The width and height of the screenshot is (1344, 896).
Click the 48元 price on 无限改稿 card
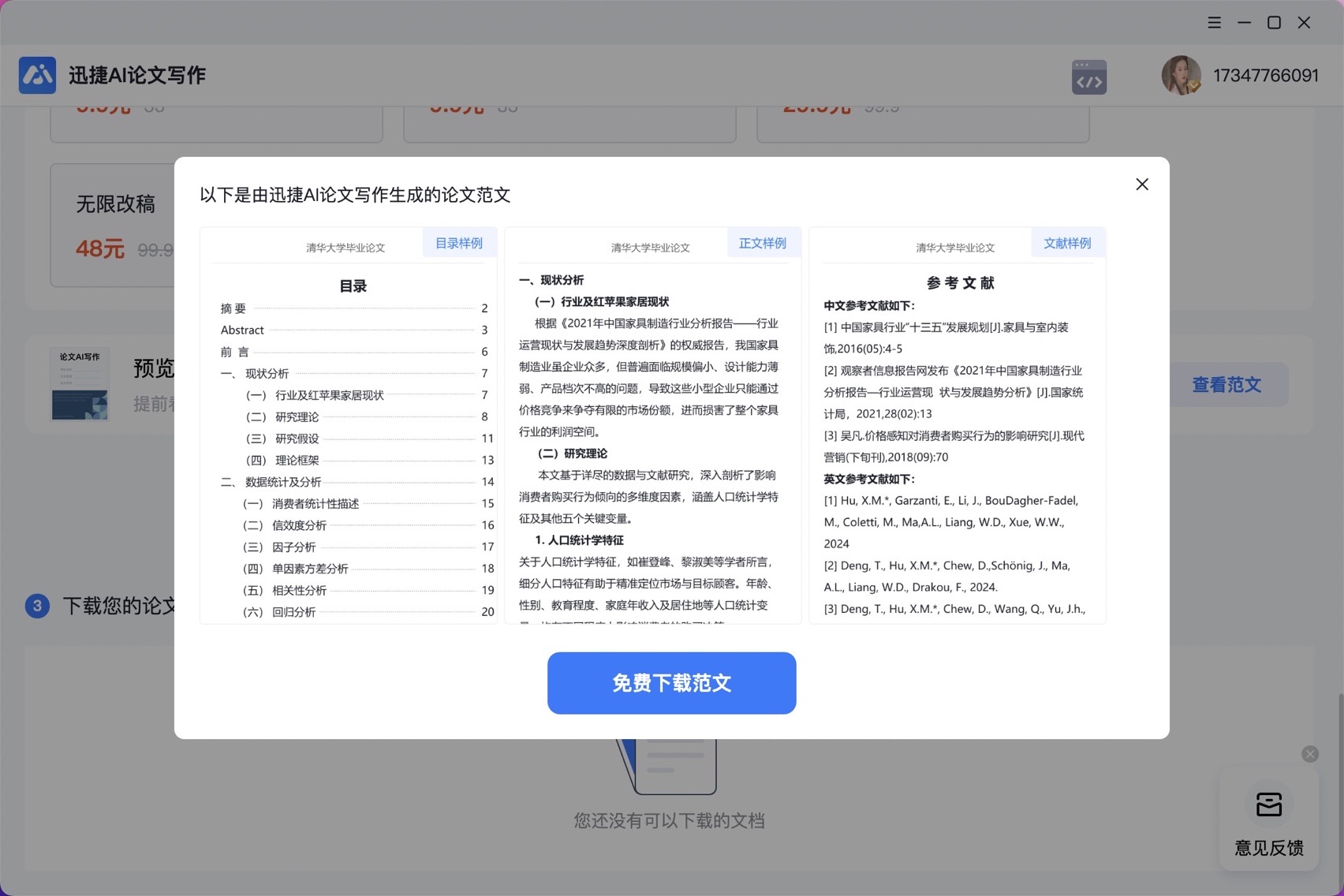coord(99,249)
